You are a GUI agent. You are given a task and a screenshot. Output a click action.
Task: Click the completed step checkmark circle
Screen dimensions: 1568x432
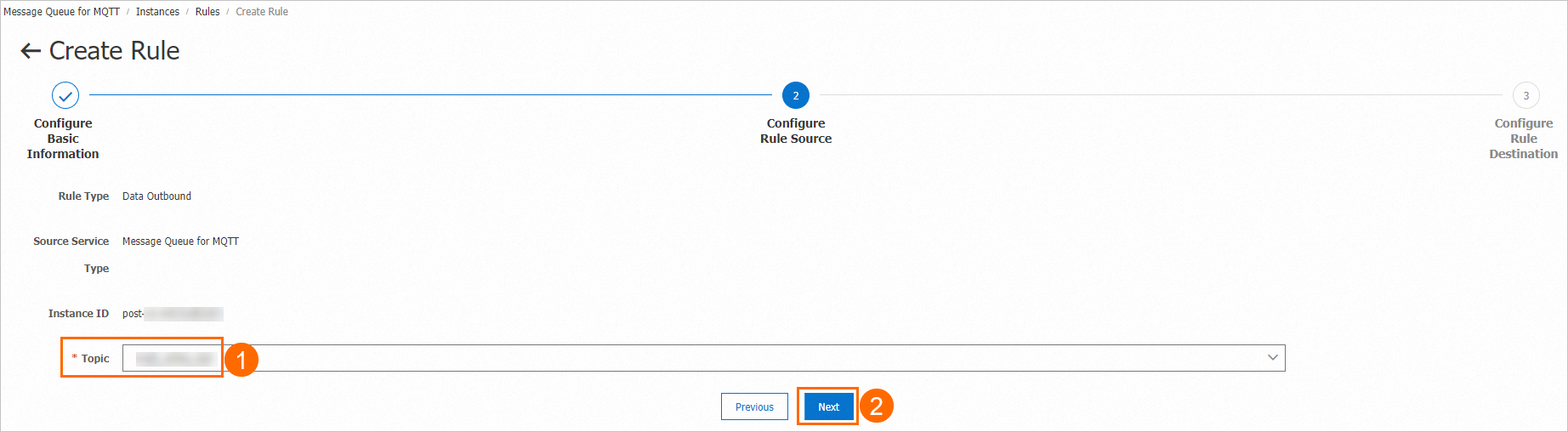coord(65,95)
